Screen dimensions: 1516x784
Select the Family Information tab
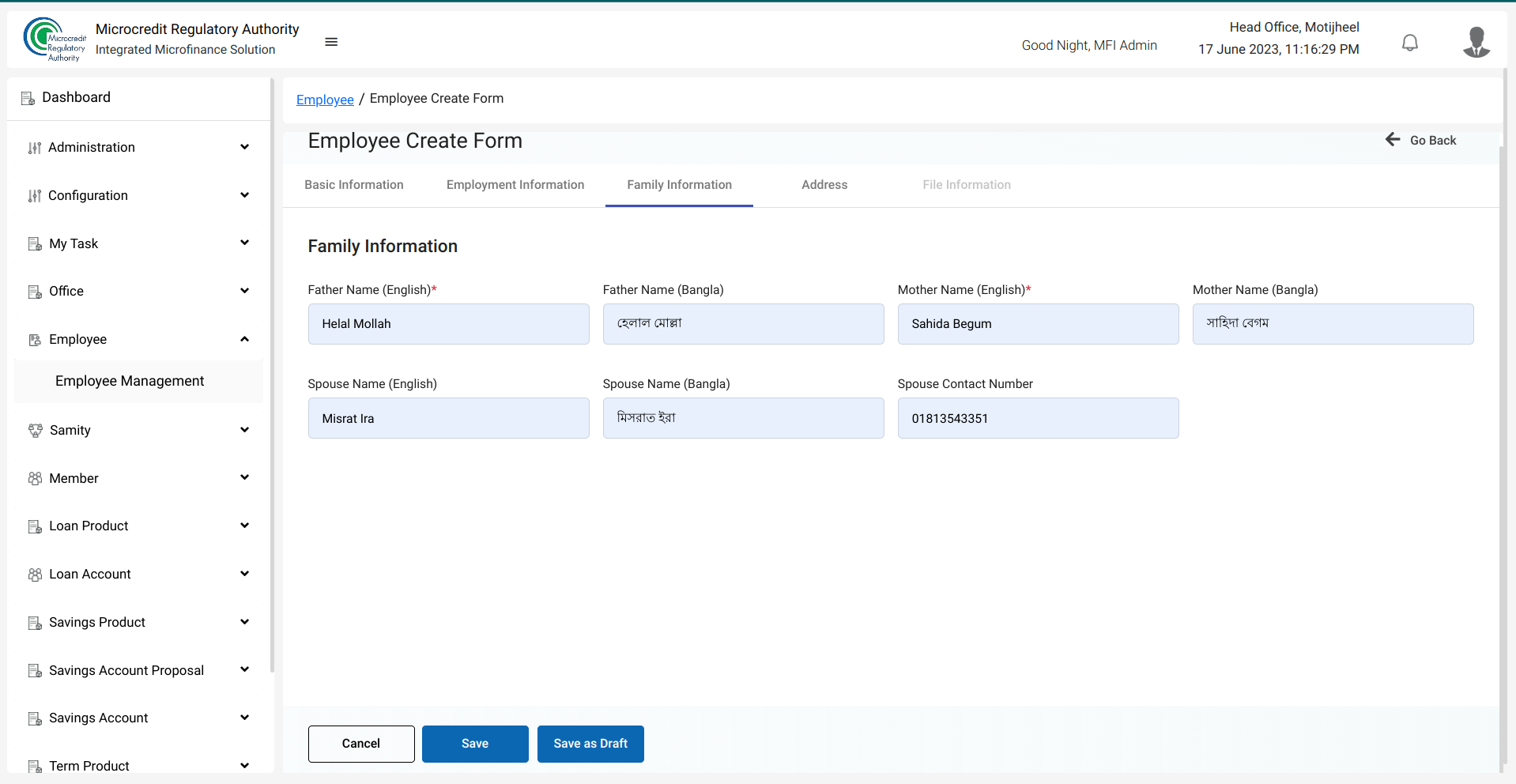click(680, 185)
